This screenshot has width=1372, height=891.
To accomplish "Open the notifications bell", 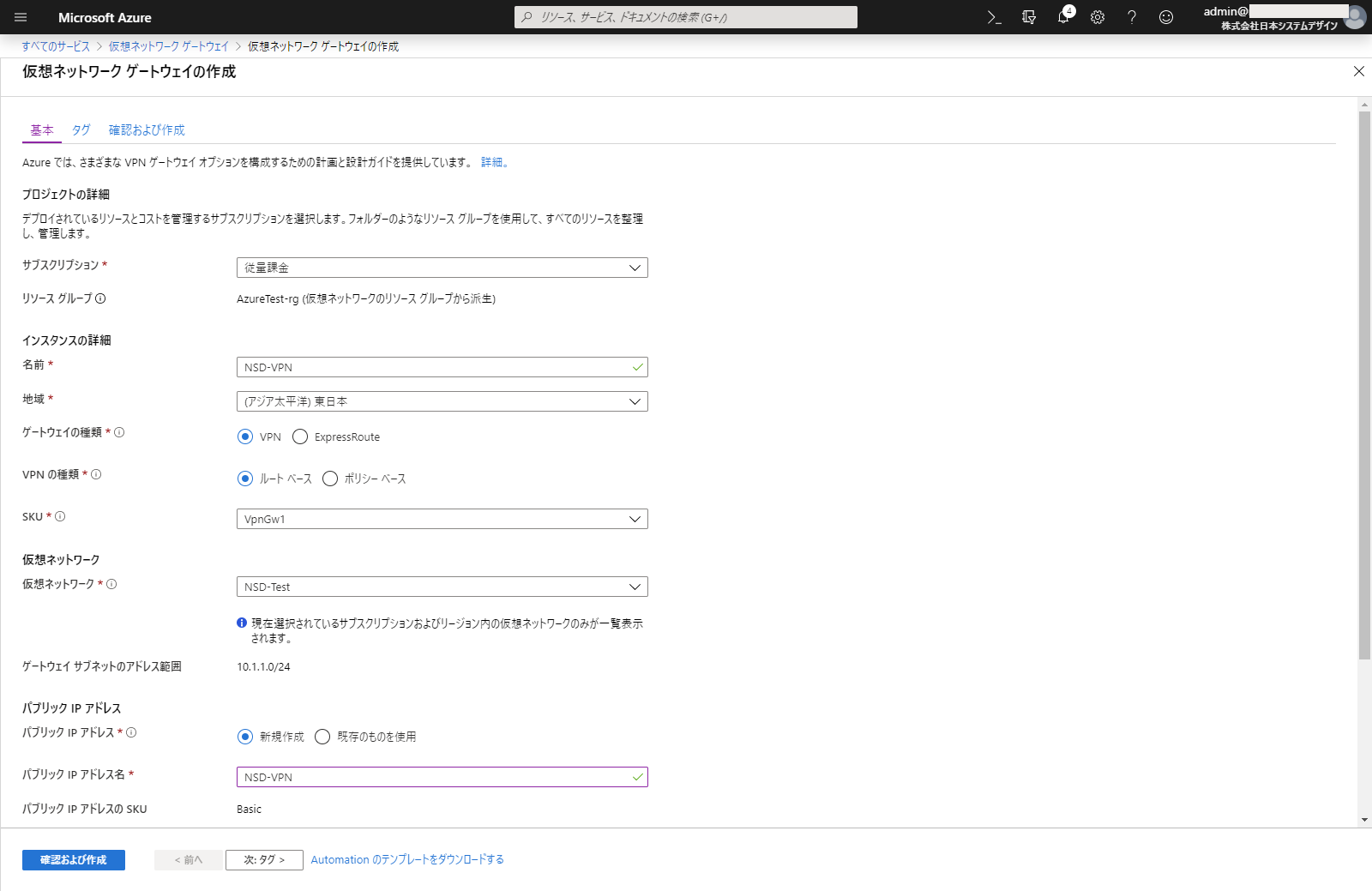I will 1063,17.
